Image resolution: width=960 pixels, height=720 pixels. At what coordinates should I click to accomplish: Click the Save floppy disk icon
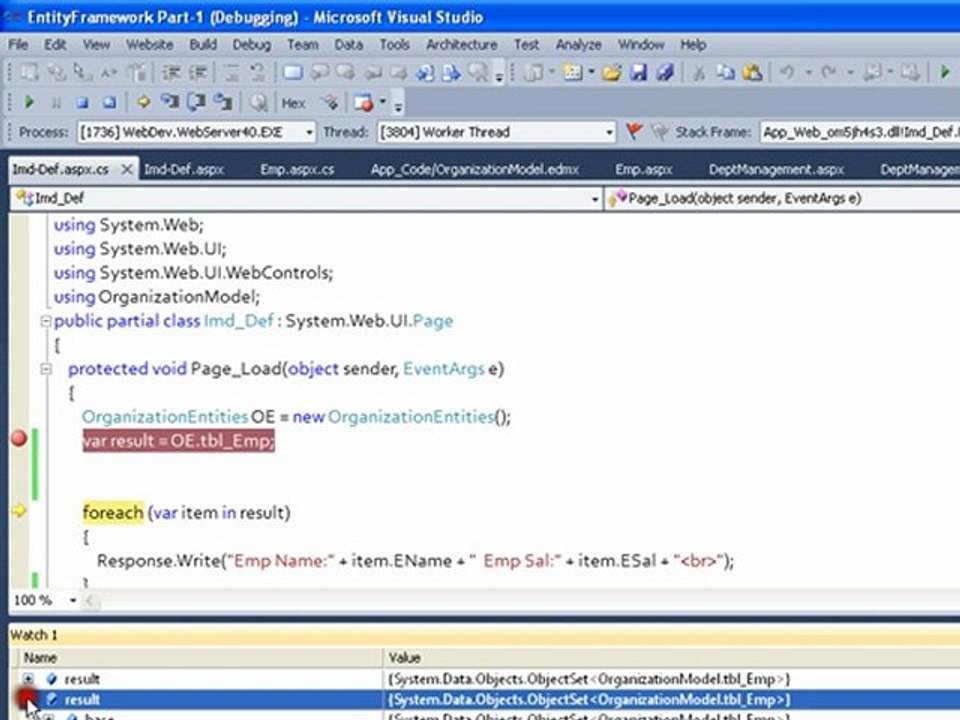638,73
